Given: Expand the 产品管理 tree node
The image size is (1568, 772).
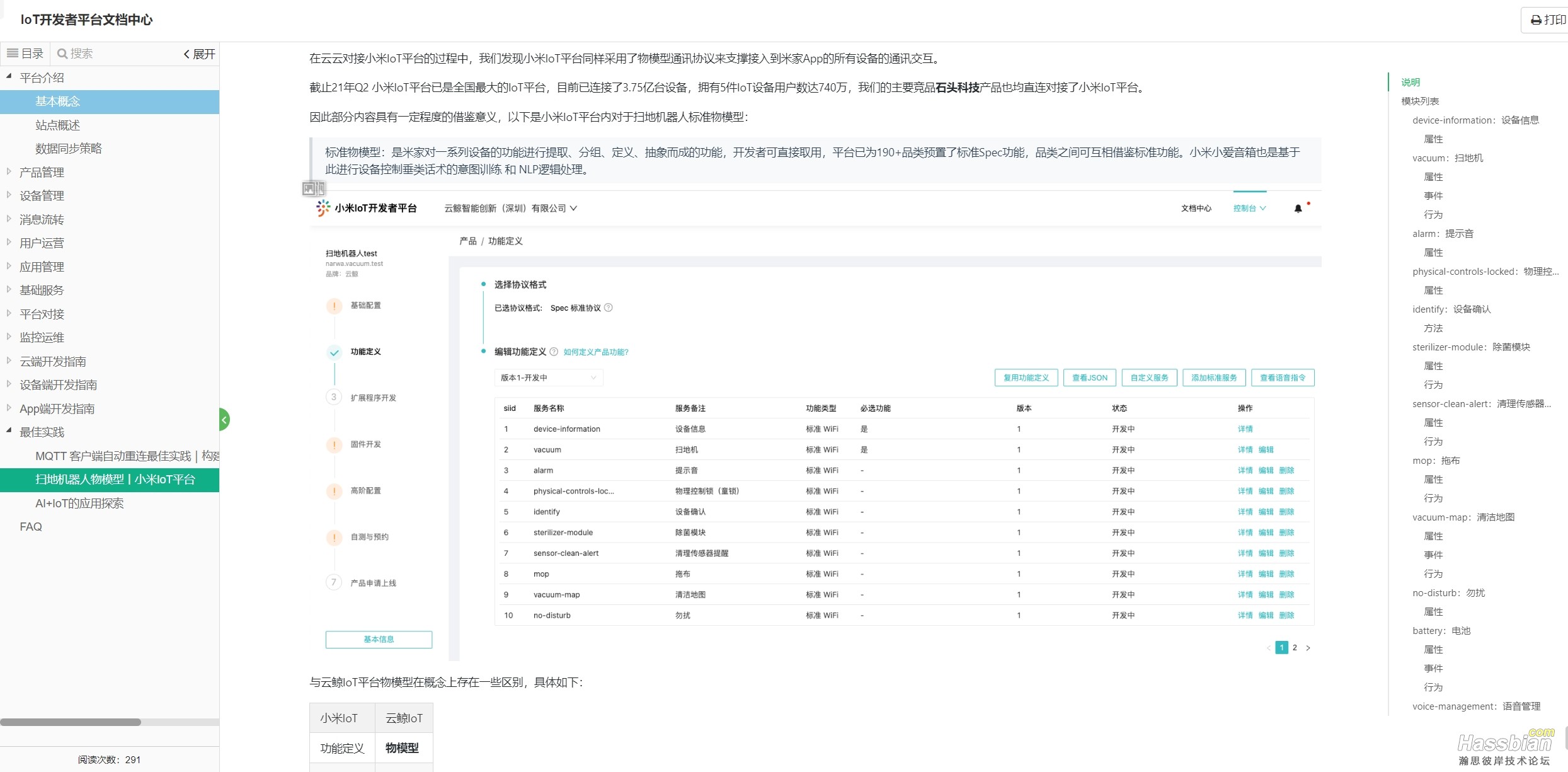Looking at the screenshot, I should 9,171.
